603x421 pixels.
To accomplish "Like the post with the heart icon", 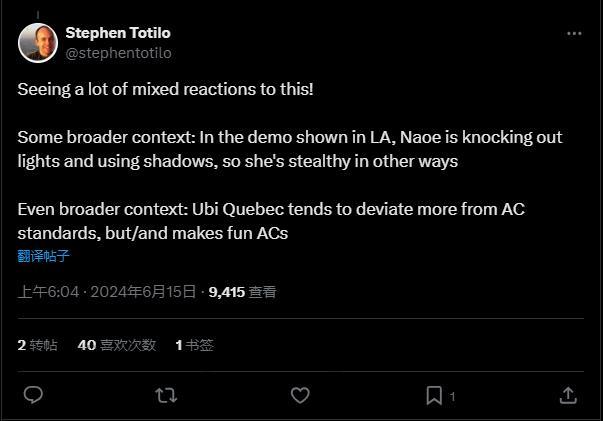I will (300, 395).
